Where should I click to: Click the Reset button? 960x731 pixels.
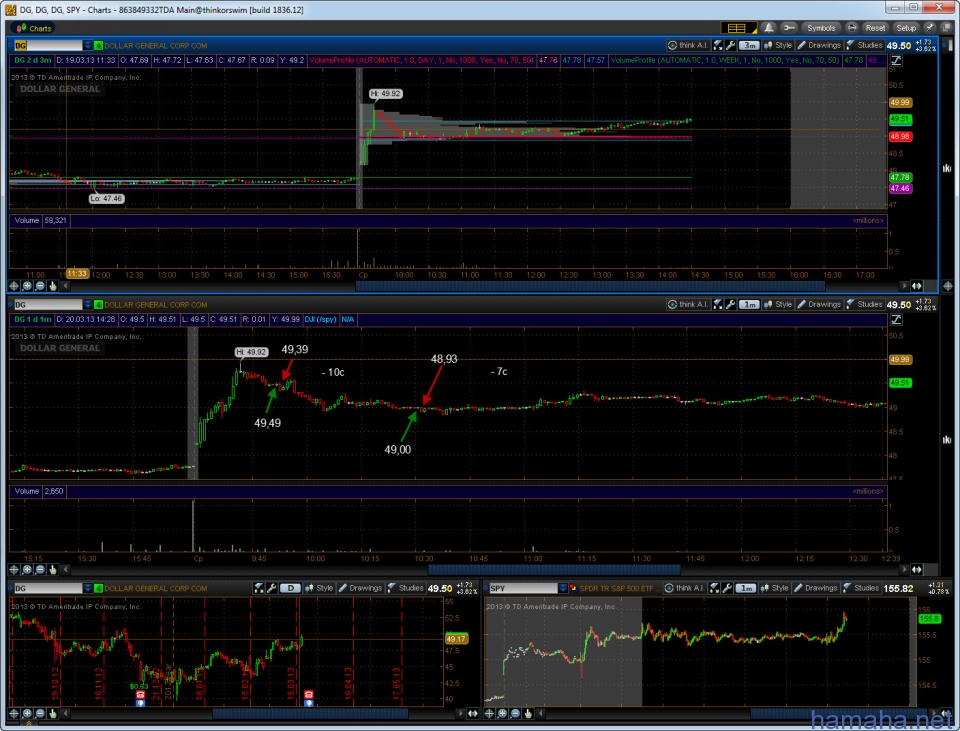(x=875, y=28)
